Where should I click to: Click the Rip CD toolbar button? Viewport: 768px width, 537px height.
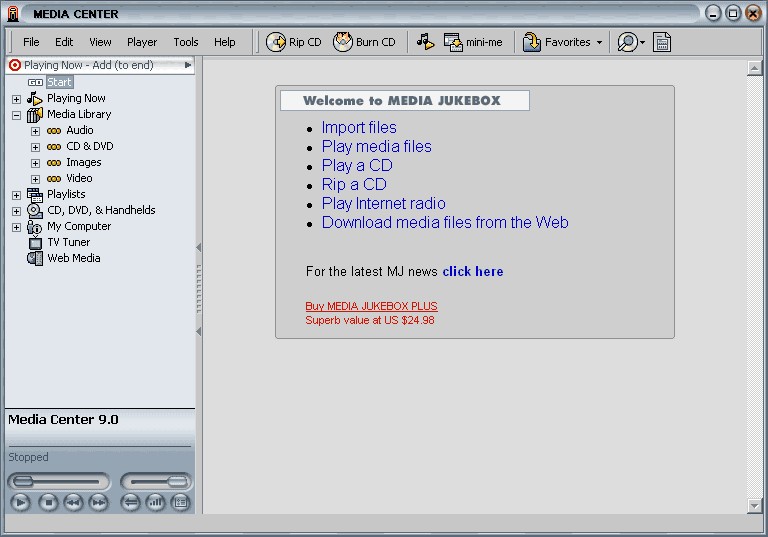(293, 42)
